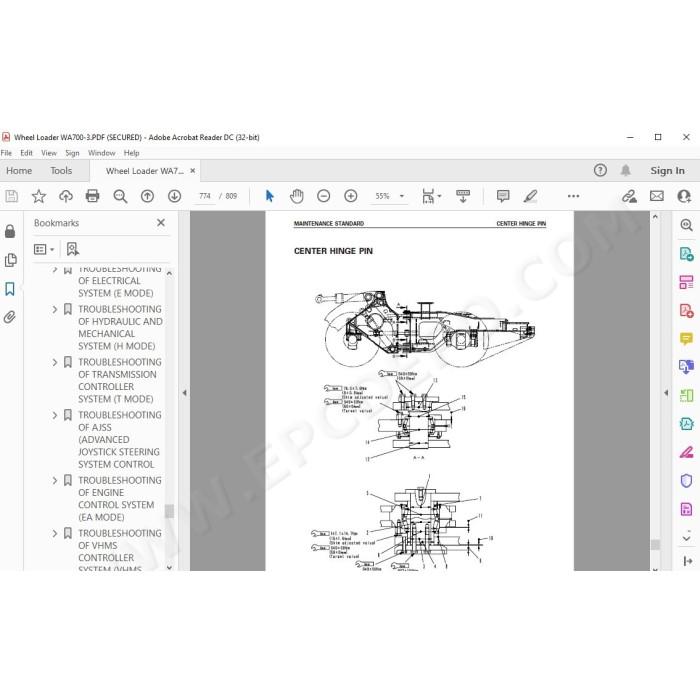This screenshot has height=700, width=700.
Task: Select the highlight text pen tool
Action: pos(530,196)
